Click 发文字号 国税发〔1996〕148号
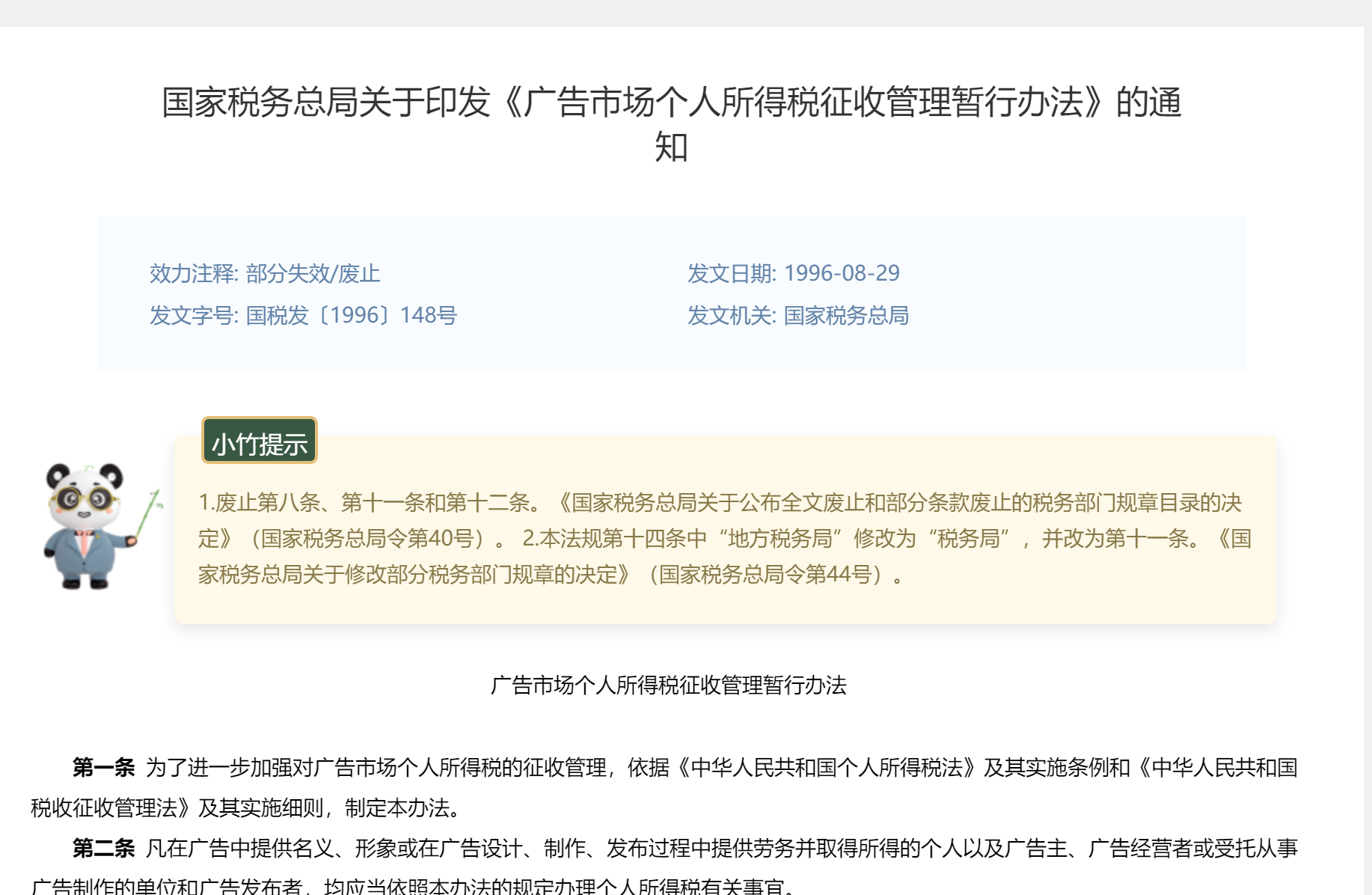Viewport: 1372px width, 895px height. click(x=303, y=316)
